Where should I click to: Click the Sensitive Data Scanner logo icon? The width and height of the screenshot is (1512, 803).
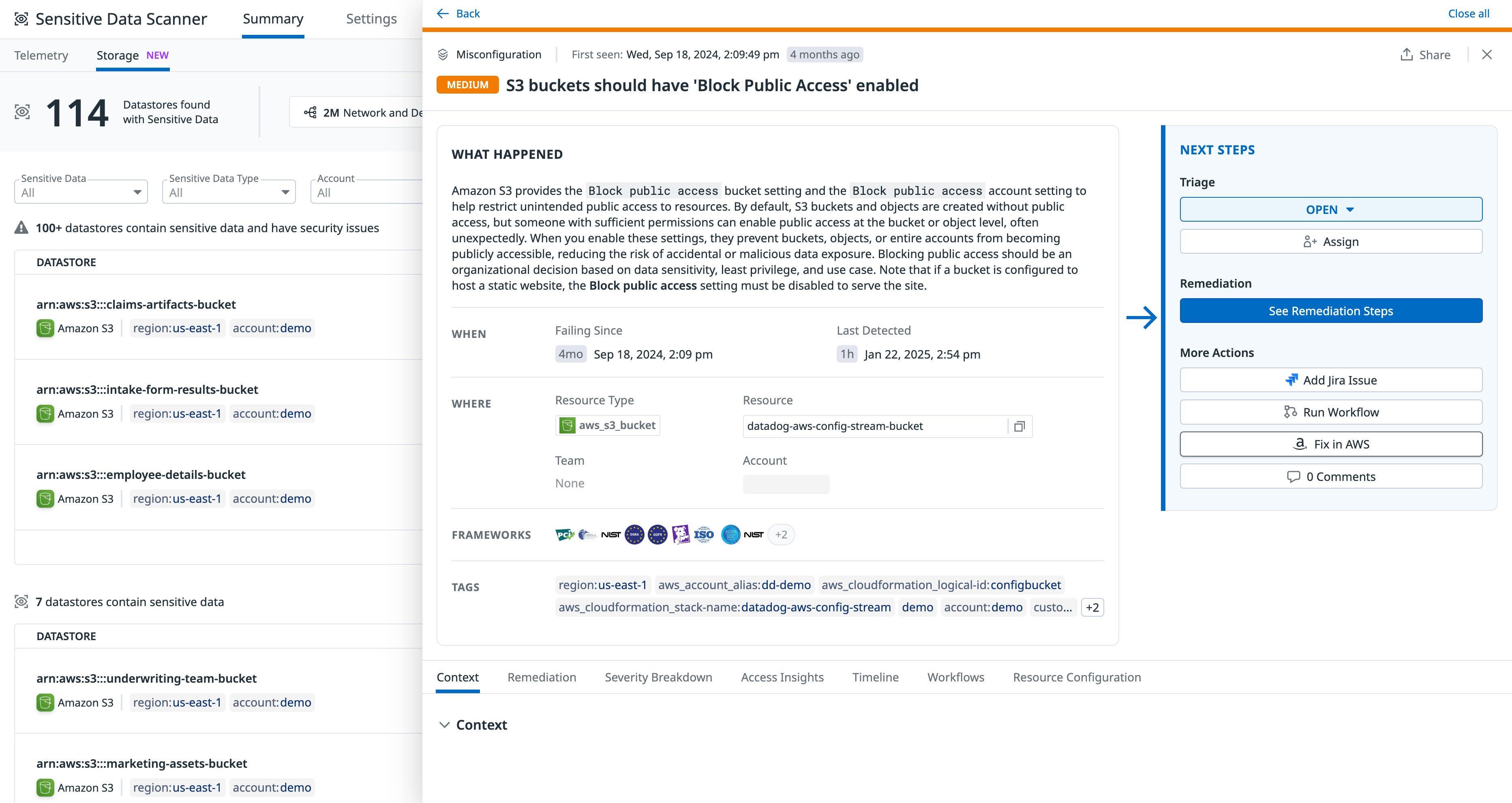pos(21,19)
